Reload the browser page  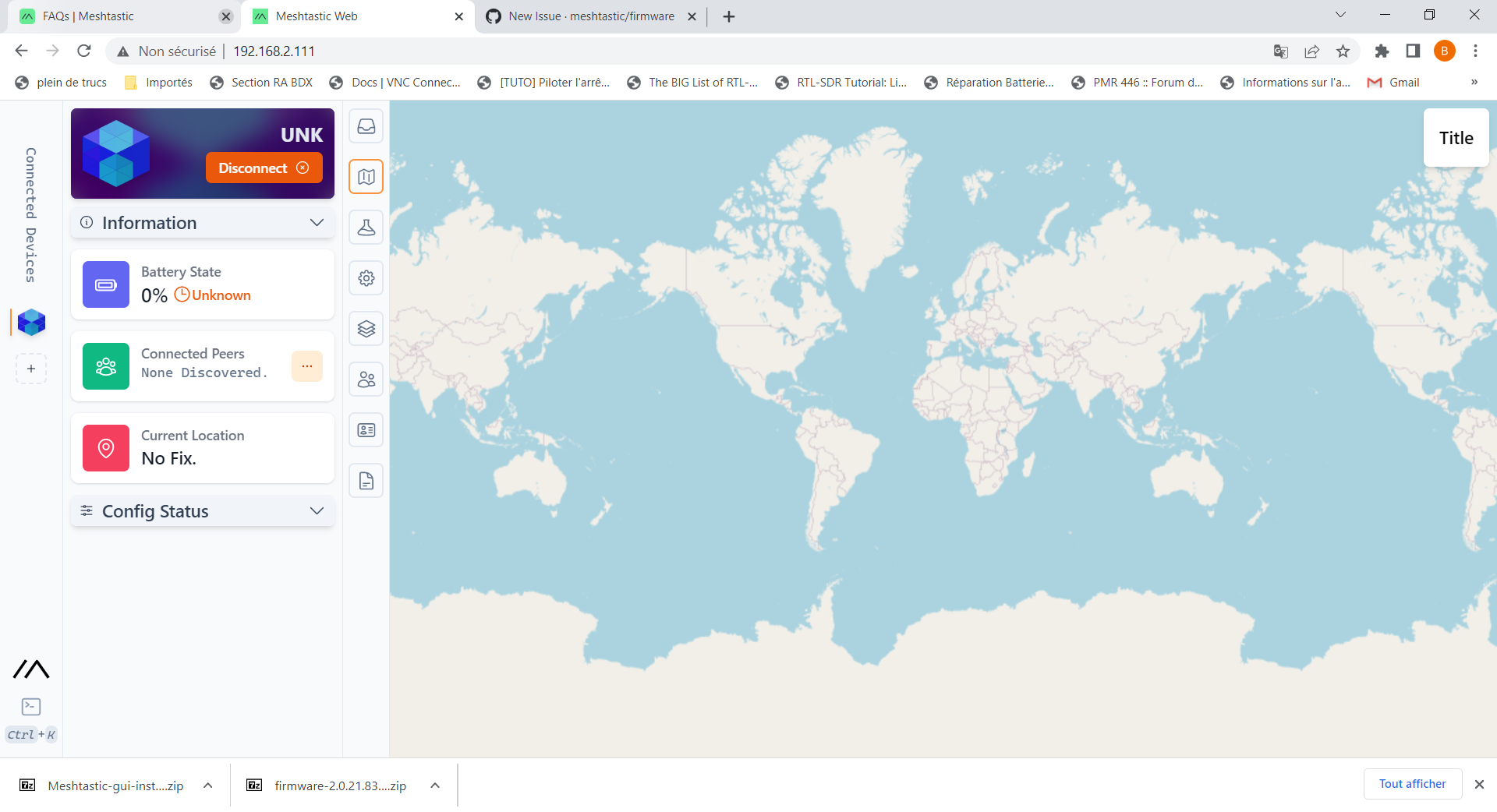[x=84, y=51]
